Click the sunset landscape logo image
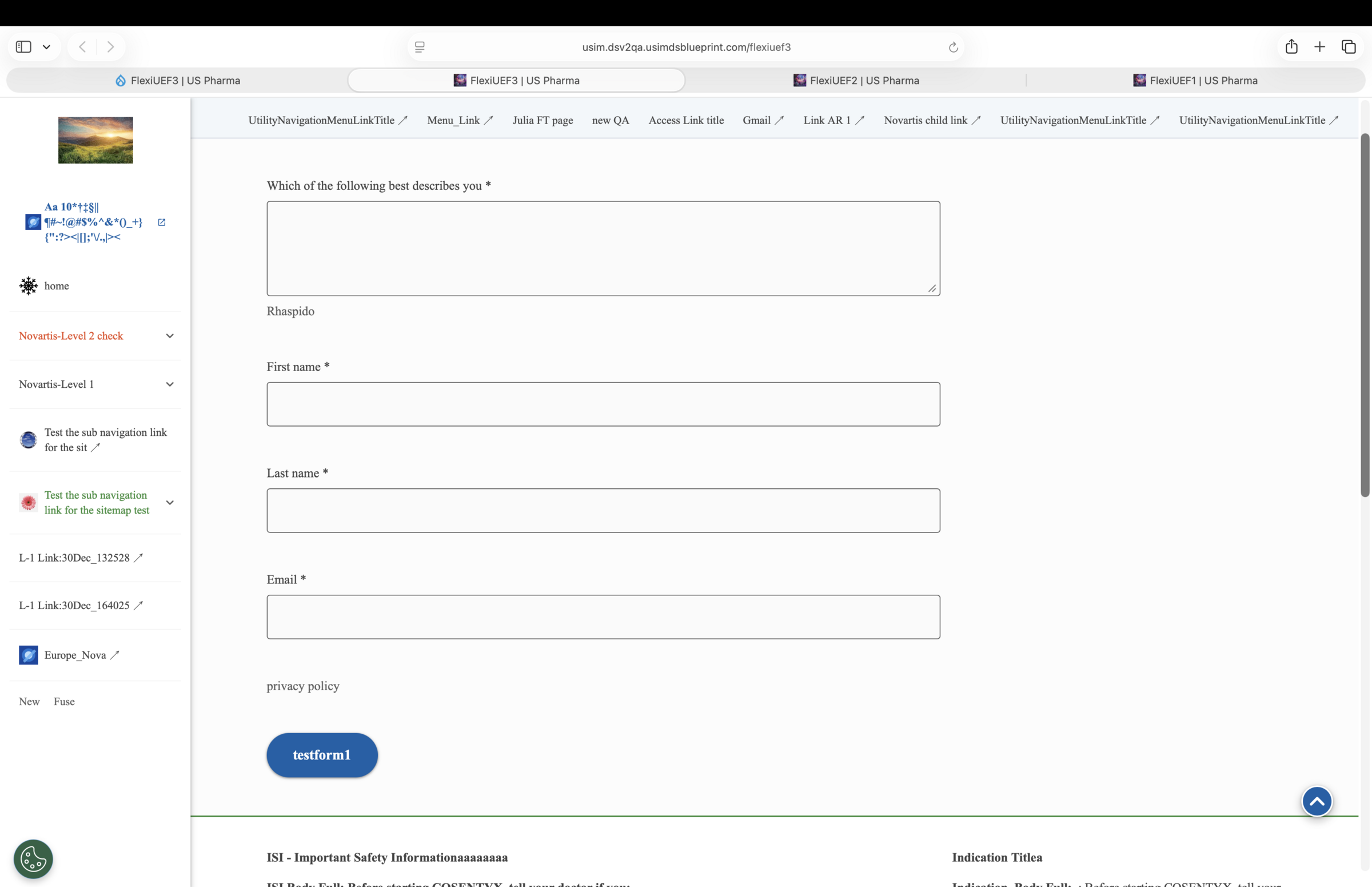The width and height of the screenshot is (1372, 887). 95,140
